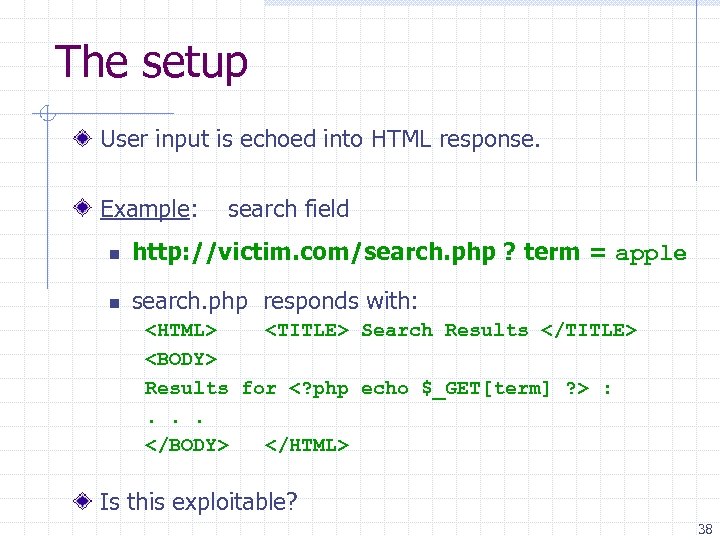This screenshot has width=720, height=540.
Task: Click the "<TITLE> Search Results </TITLE>" code
Action: click(x=450, y=331)
